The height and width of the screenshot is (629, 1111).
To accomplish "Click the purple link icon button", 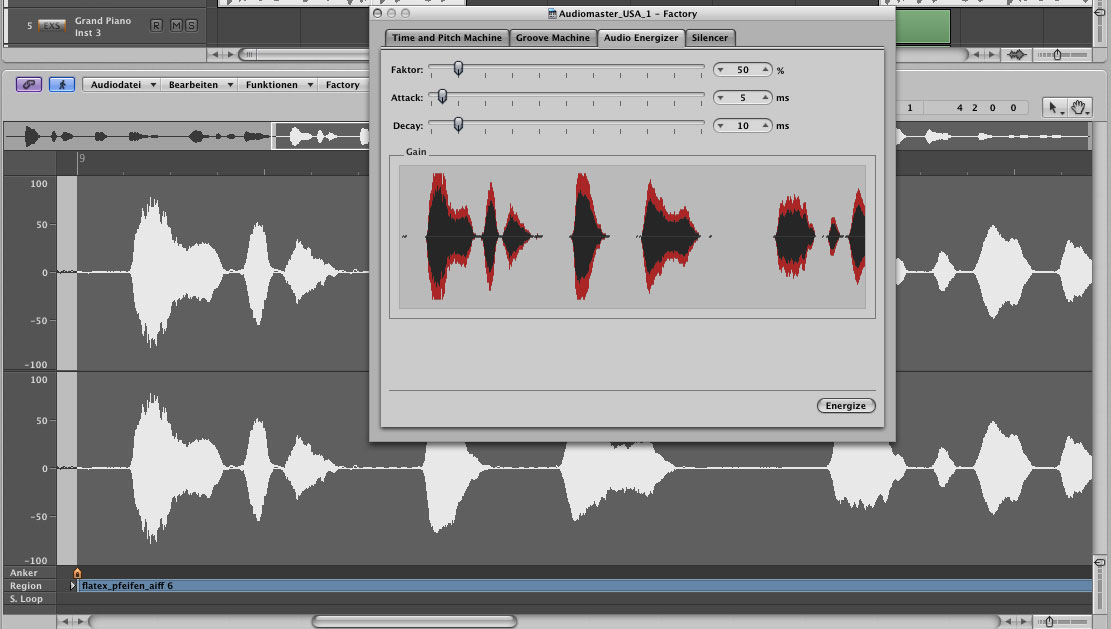I will point(29,85).
